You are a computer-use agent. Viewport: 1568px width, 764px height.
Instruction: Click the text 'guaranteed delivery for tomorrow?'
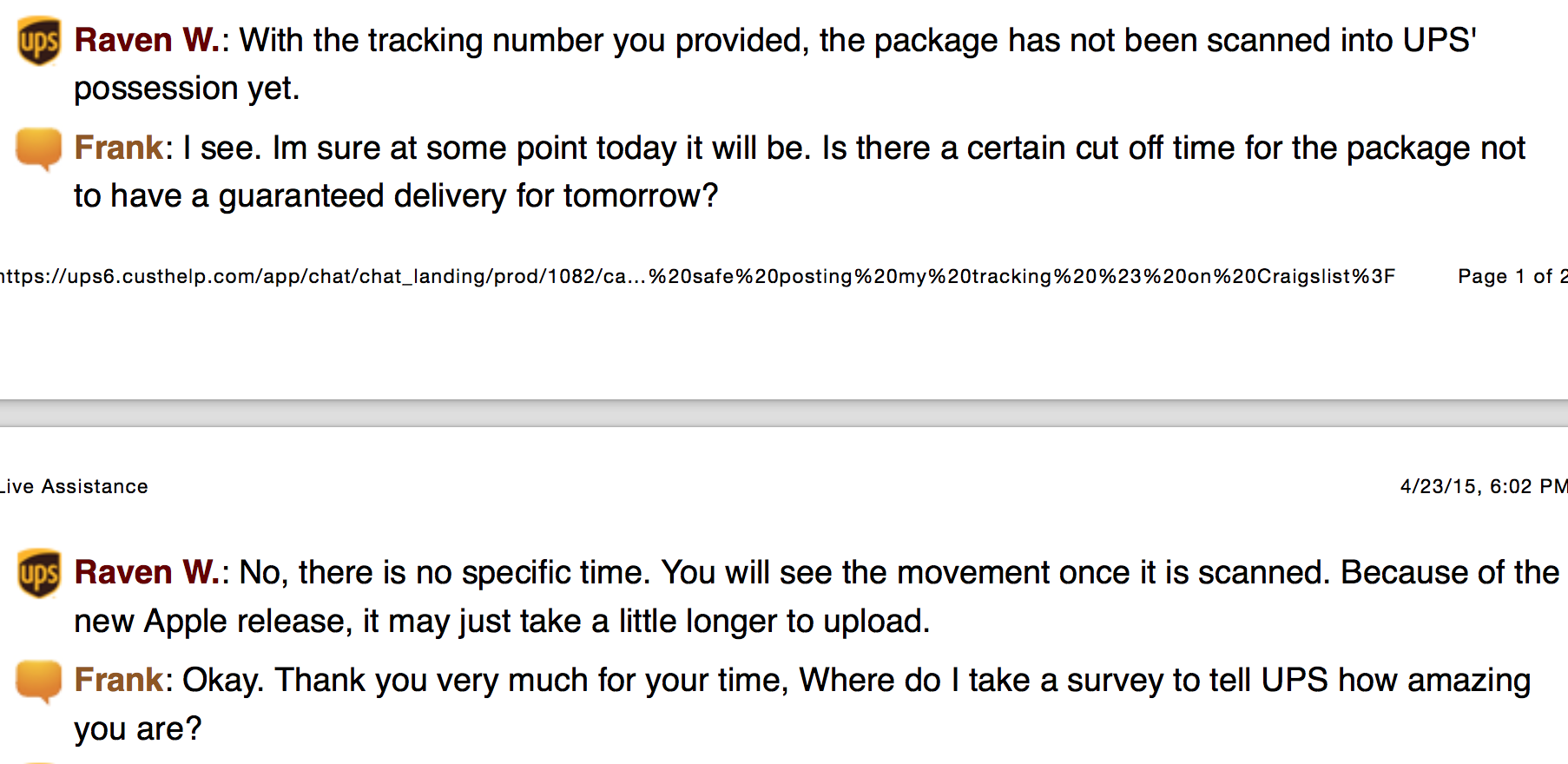[x=469, y=196]
